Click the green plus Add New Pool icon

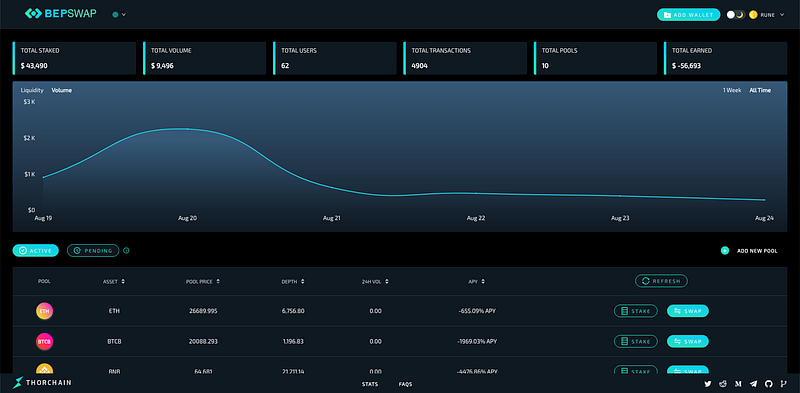pos(724,251)
